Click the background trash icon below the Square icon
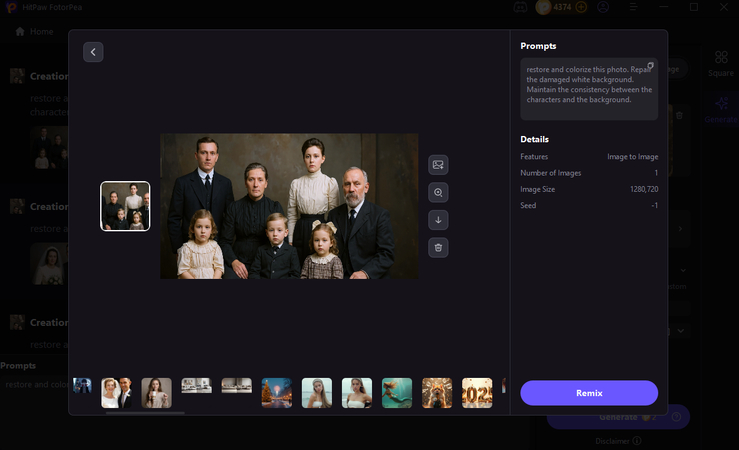 679,115
